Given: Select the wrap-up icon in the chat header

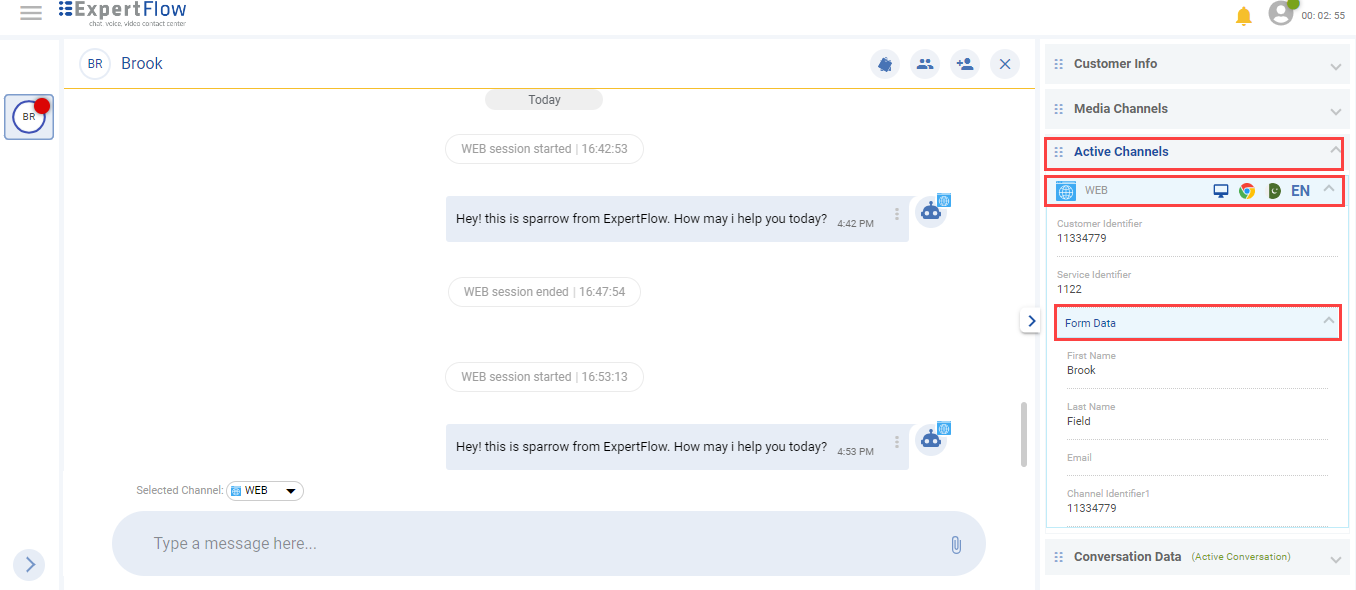Looking at the screenshot, I should coord(884,63).
